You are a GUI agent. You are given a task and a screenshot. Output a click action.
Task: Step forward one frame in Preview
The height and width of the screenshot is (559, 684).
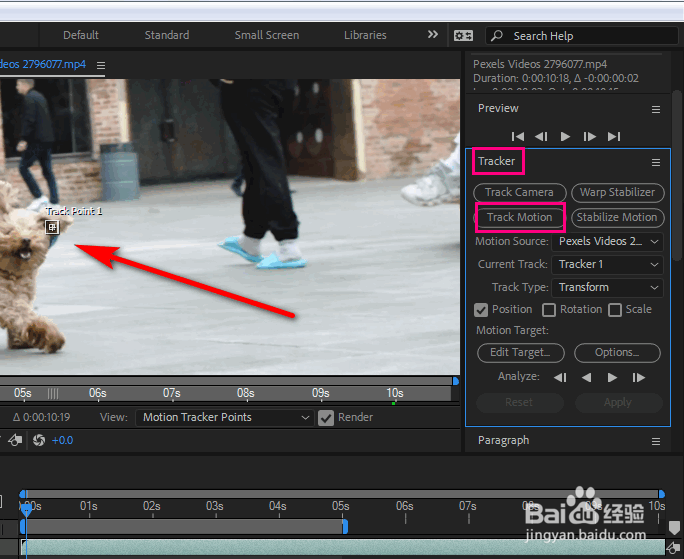coord(589,137)
